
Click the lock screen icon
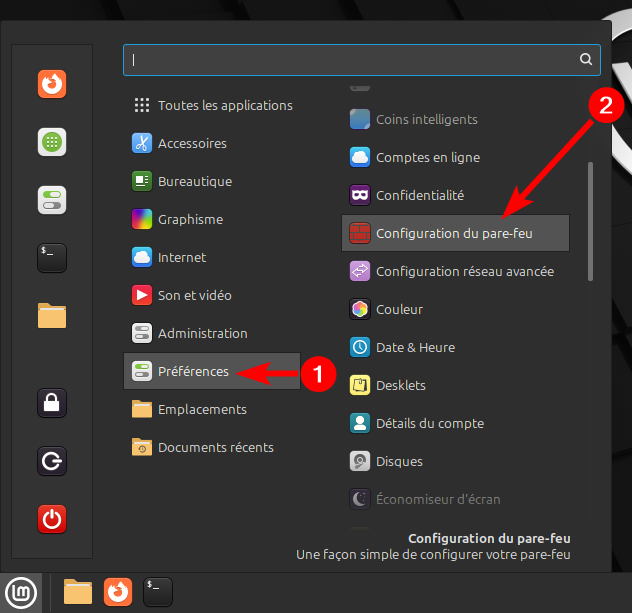pos(52,403)
